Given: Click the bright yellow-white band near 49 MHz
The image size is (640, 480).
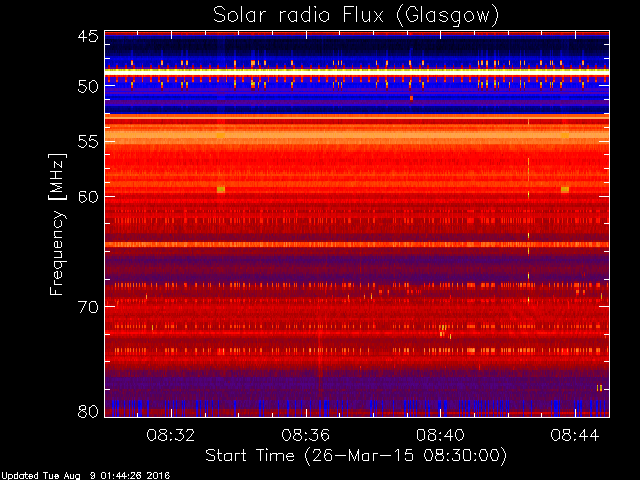Looking at the screenshot, I should coord(357,72).
